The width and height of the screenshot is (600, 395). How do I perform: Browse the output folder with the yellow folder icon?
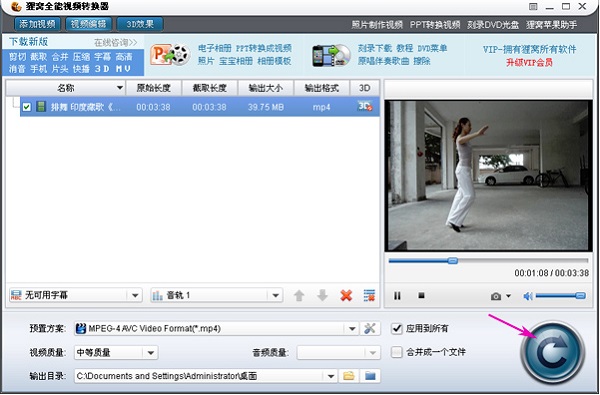pos(349,376)
